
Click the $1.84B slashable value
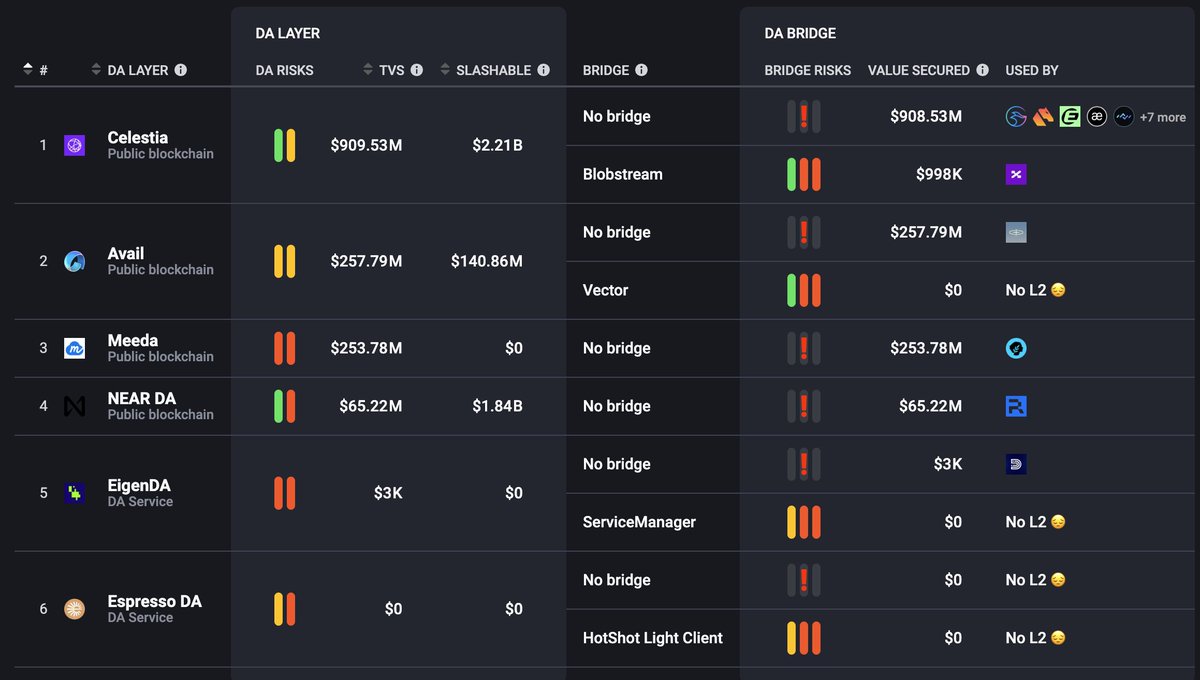pyautogui.click(x=498, y=406)
